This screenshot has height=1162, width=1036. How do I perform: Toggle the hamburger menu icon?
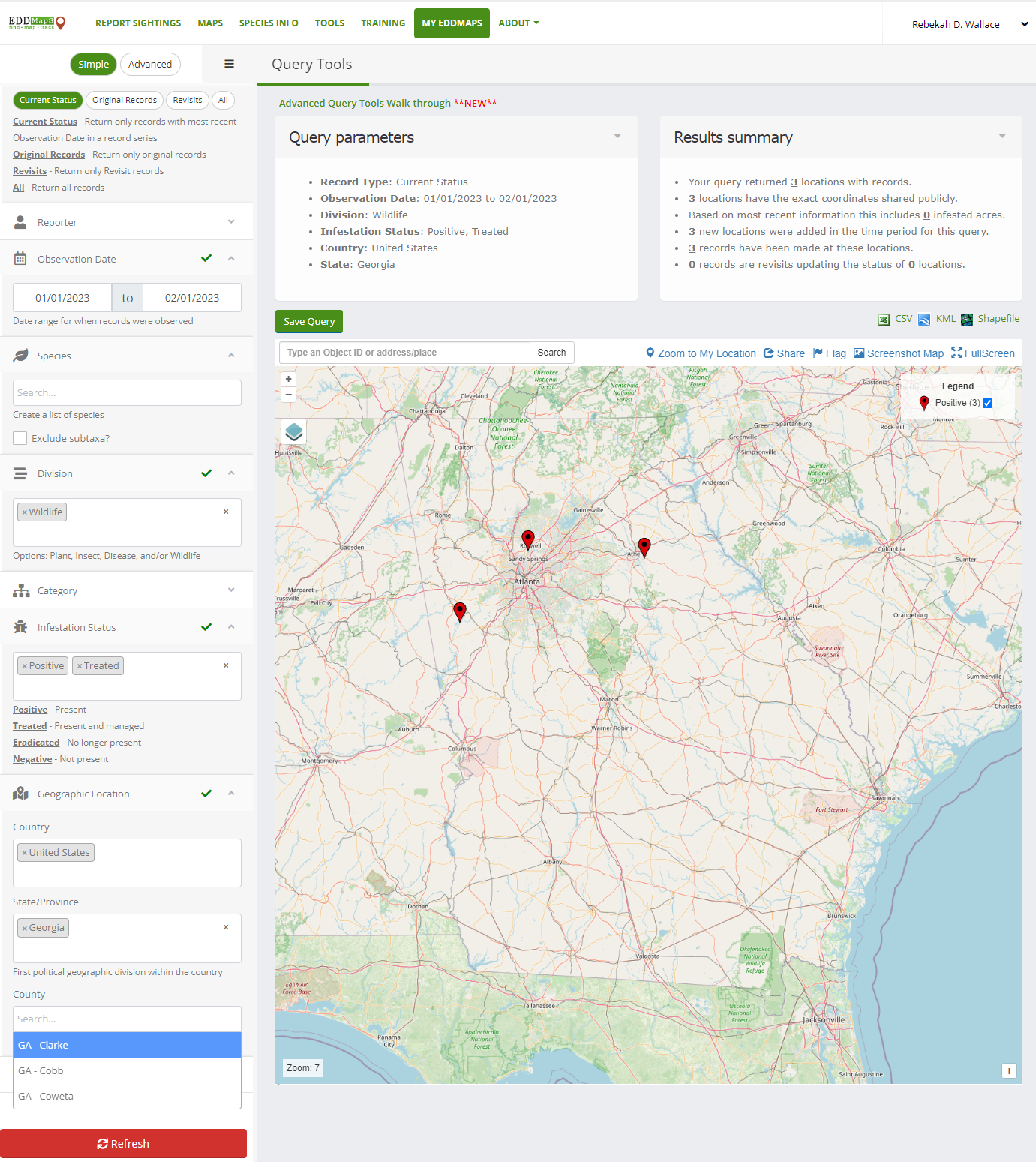click(x=229, y=64)
